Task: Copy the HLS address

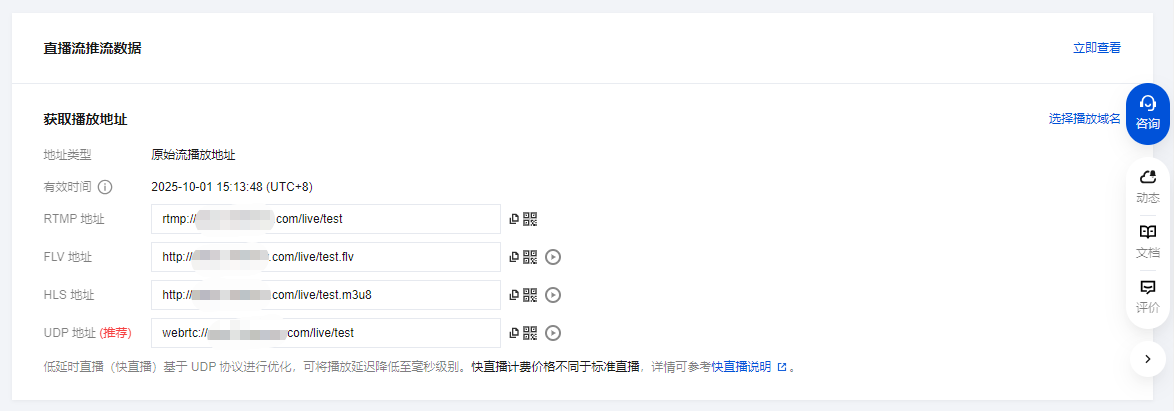Action: 514,295
